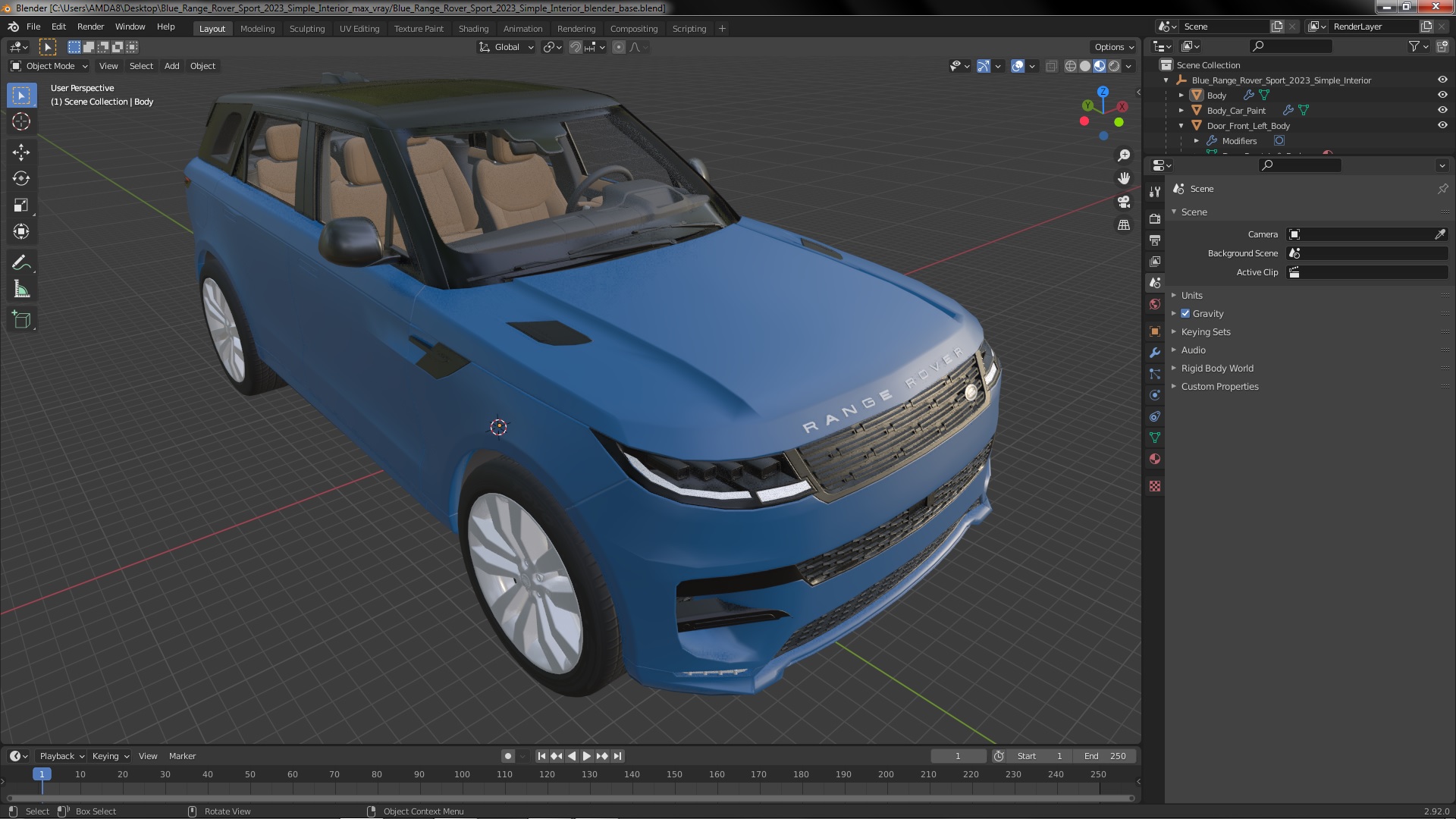Viewport: 1456px width, 819px height.
Task: Open the Texture properties tab
Action: pos(1155,486)
